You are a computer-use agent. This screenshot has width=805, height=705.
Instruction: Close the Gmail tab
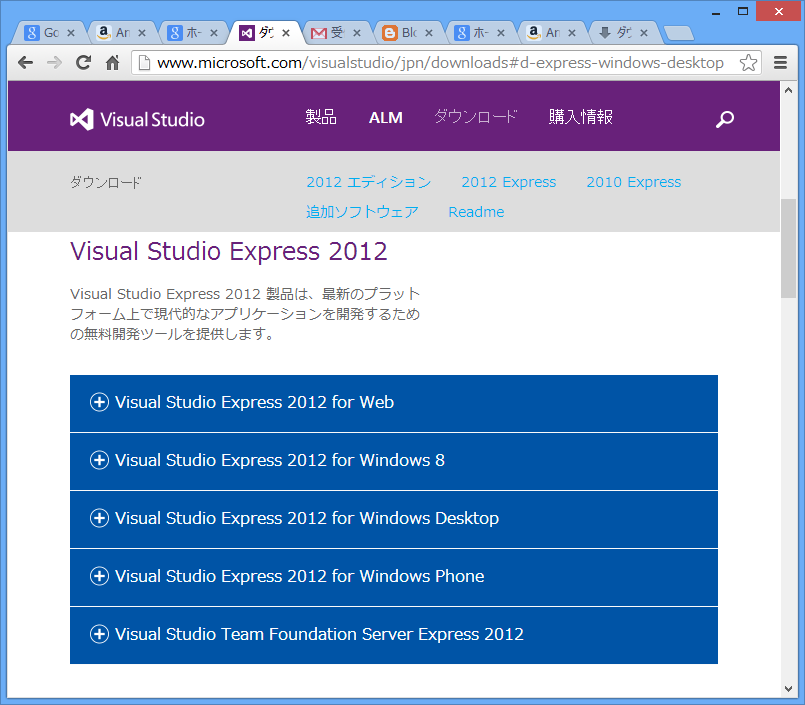pyautogui.click(x=357, y=33)
